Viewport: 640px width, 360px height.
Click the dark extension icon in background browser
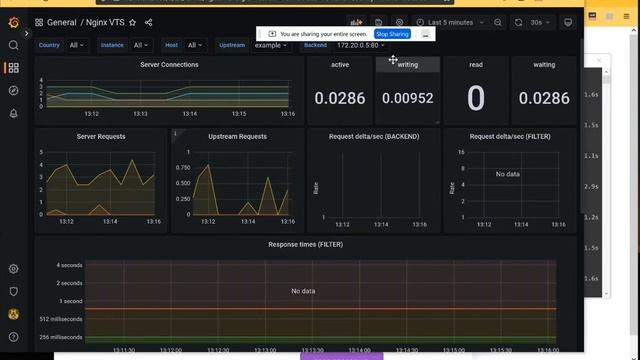coord(592,16)
